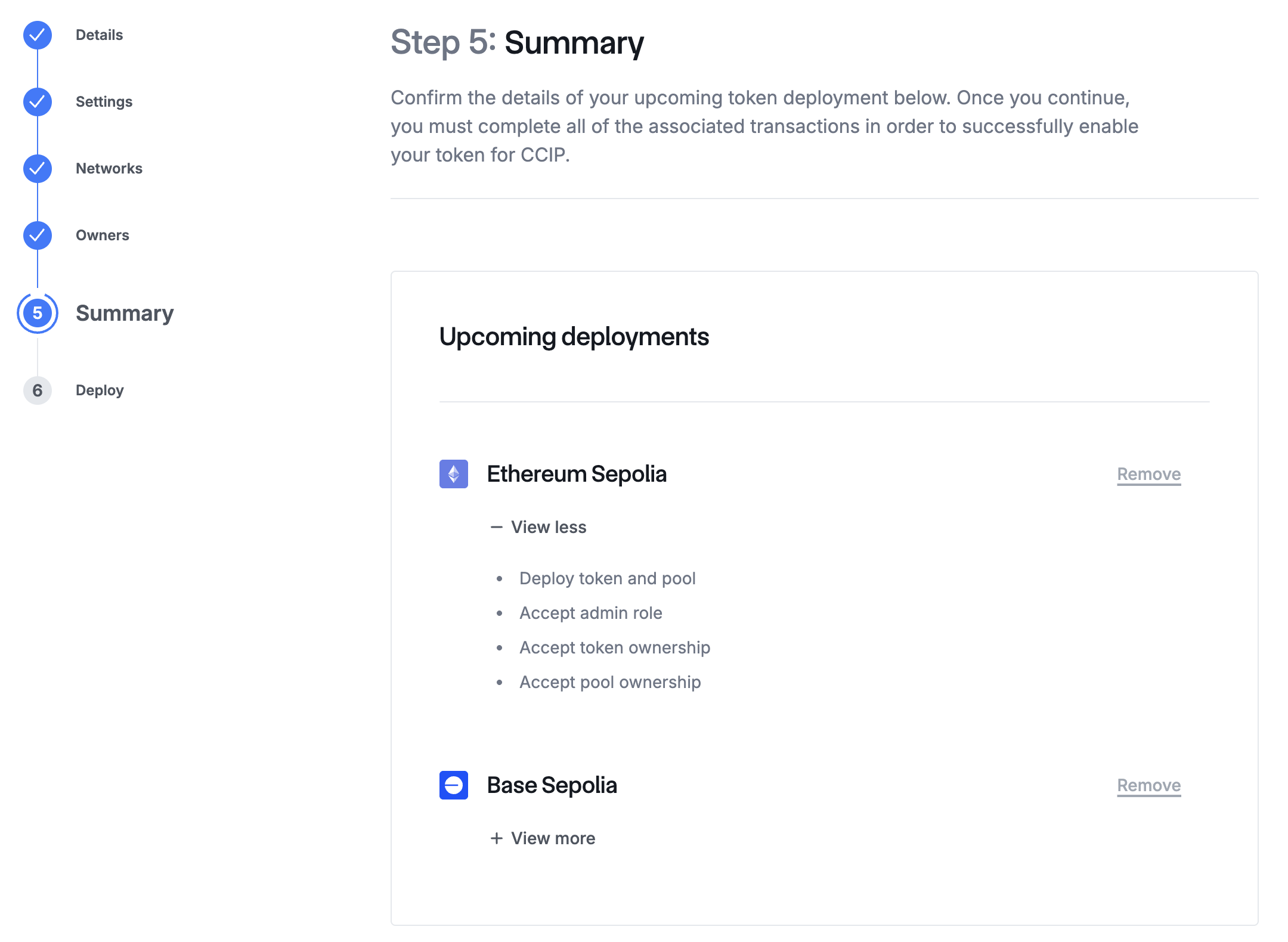Image resolution: width=1288 pixels, height=942 pixels.
Task: Select the Summary step label
Action: [x=125, y=314]
